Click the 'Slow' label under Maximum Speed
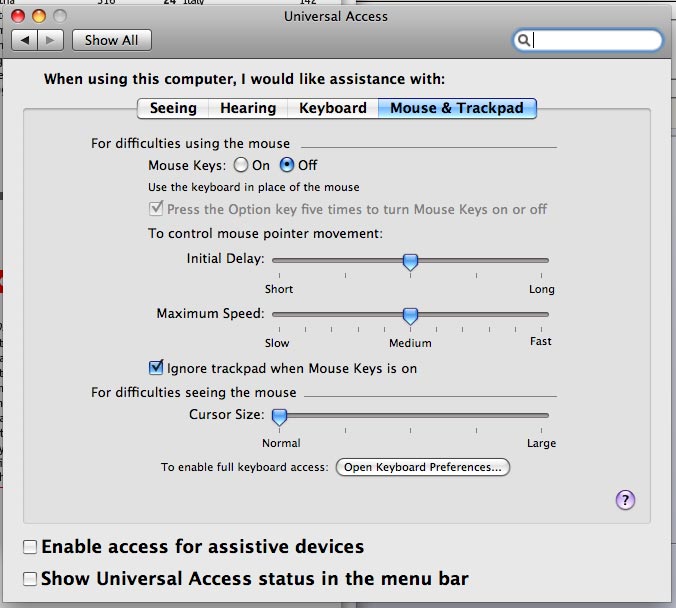 pyautogui.click(x=277, y=343)
